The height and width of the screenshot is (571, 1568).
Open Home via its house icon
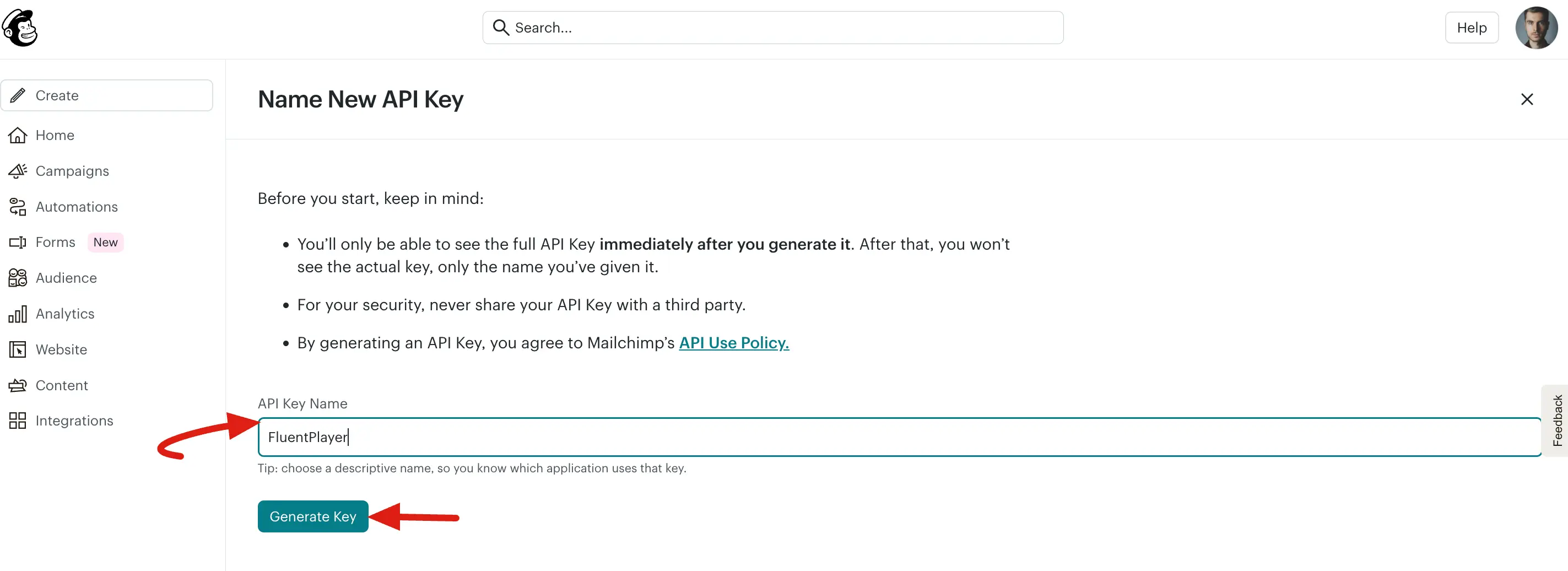[x=18, y=135]
